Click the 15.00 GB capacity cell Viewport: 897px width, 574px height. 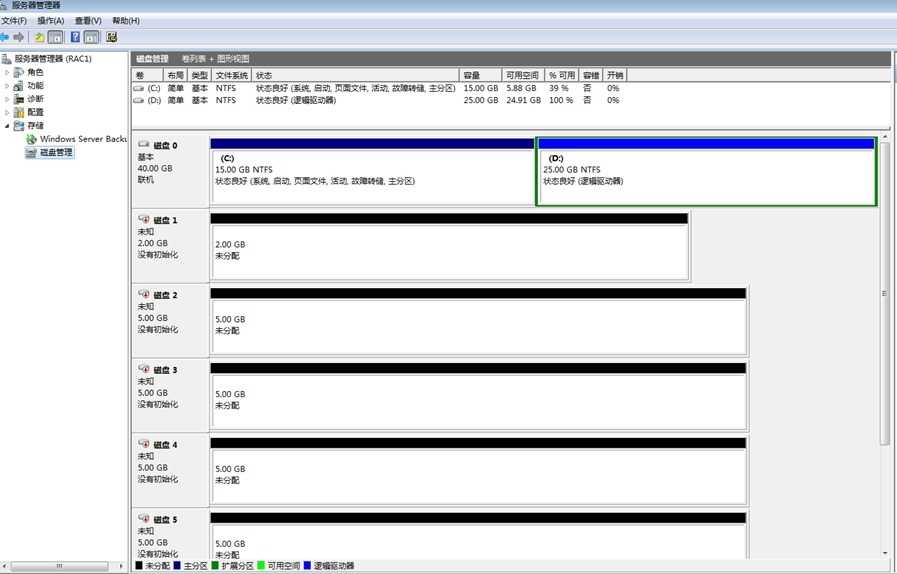(x=481, y=89)
